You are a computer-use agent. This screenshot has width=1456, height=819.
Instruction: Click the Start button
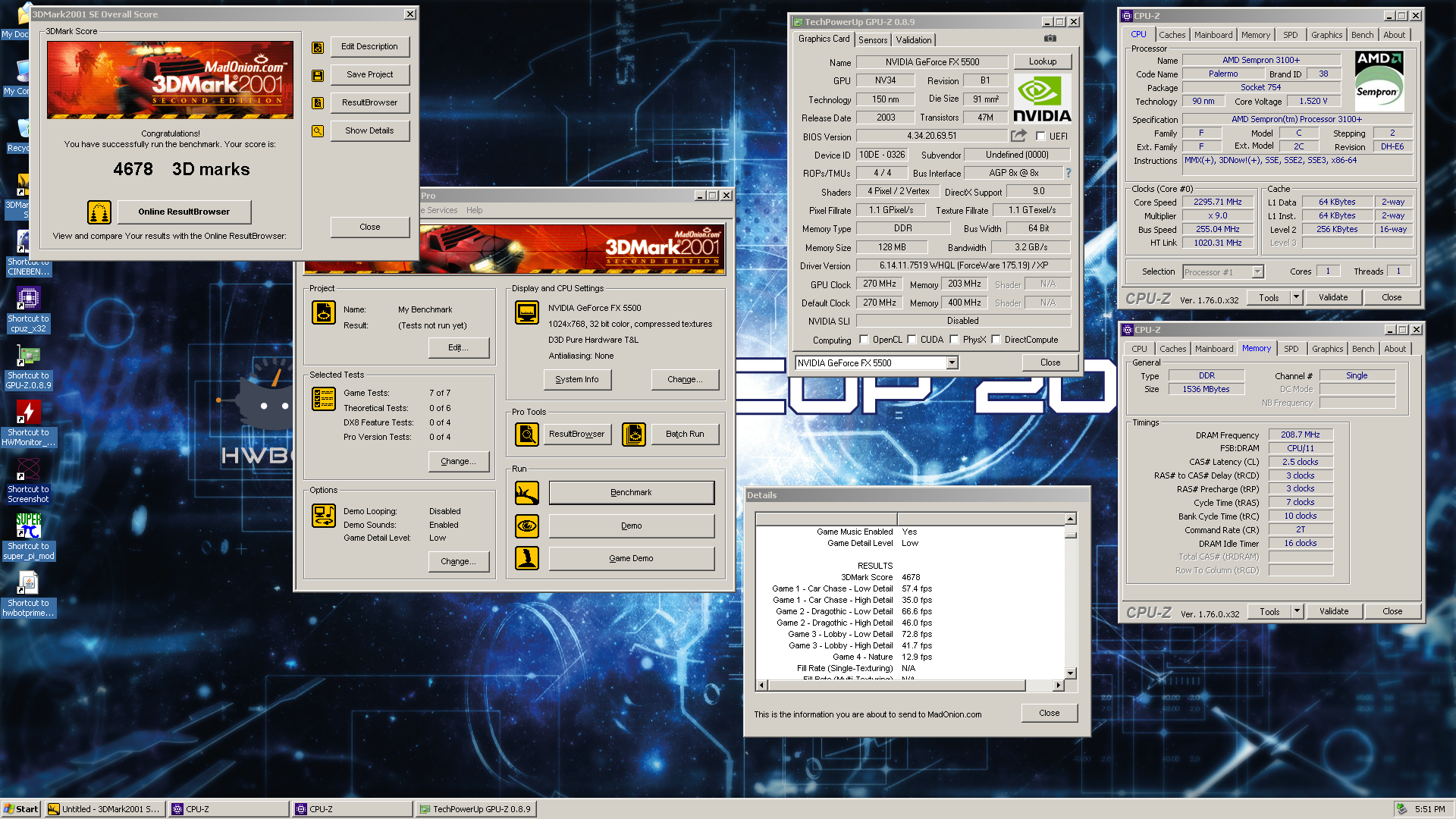coord(21,809)
